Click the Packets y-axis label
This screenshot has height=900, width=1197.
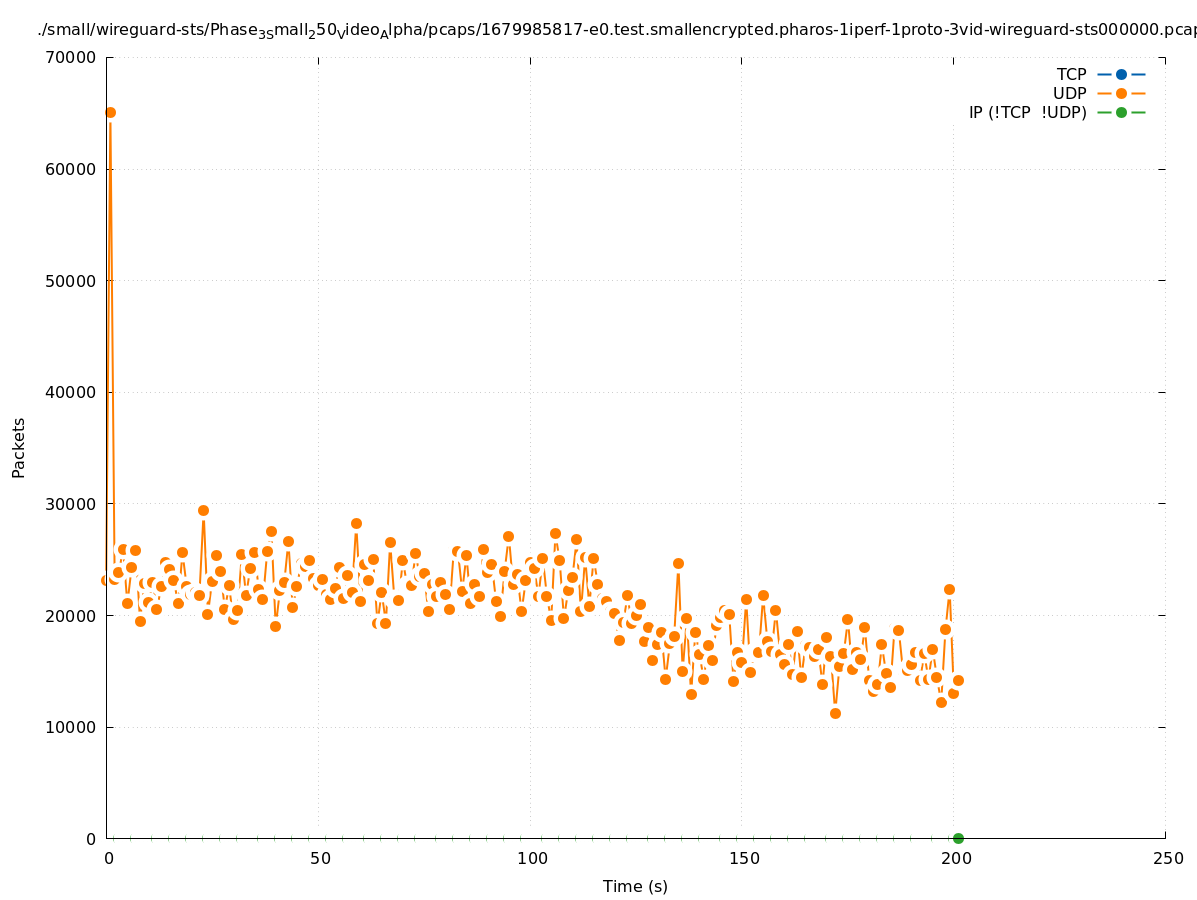(19, 447)
